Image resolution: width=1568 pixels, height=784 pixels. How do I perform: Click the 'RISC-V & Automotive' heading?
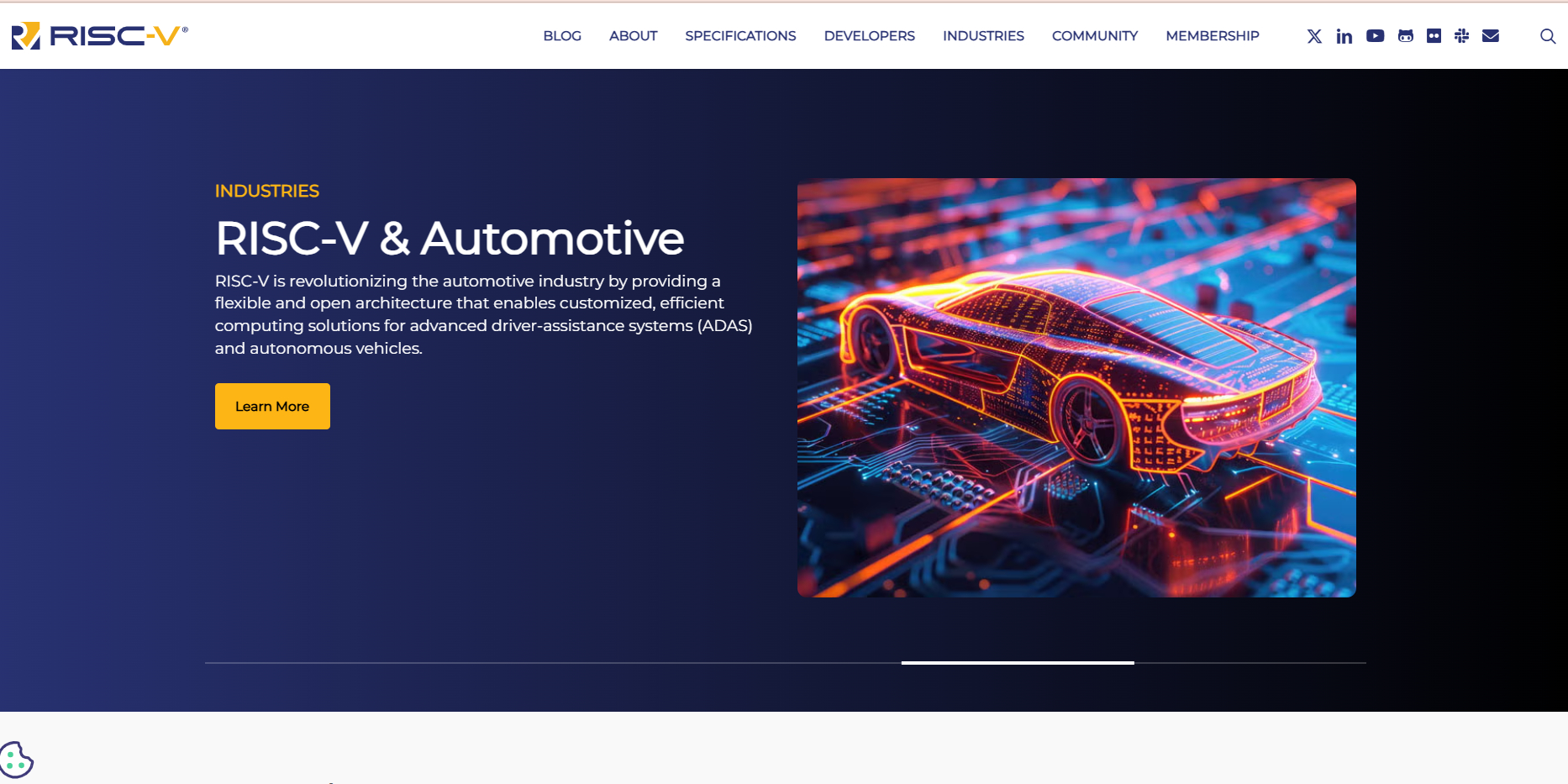click(x=450, y=238)
